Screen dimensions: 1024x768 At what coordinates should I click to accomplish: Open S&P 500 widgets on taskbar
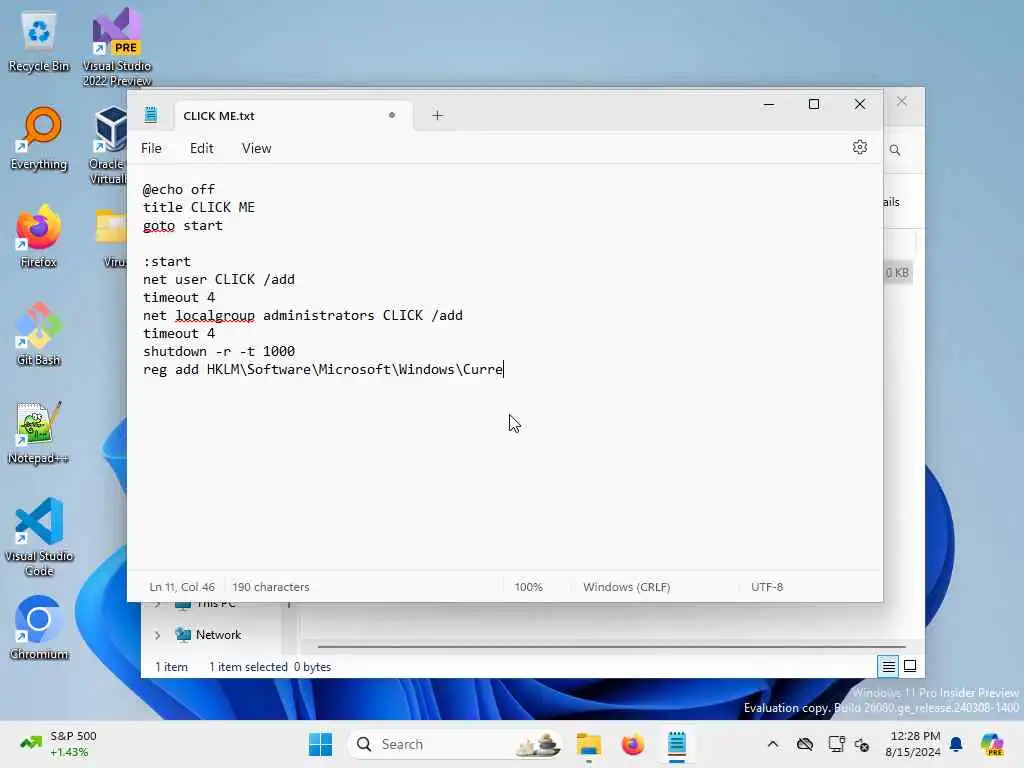coord(59,744)
